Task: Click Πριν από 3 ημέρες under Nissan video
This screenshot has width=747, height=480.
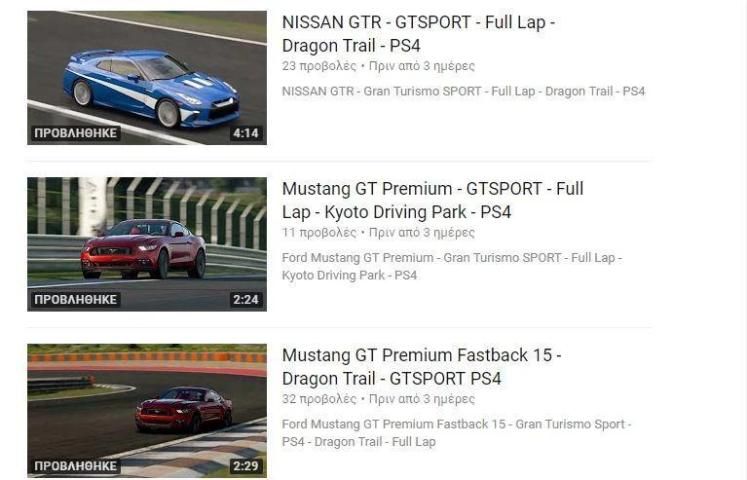Action: pos(422,66)
